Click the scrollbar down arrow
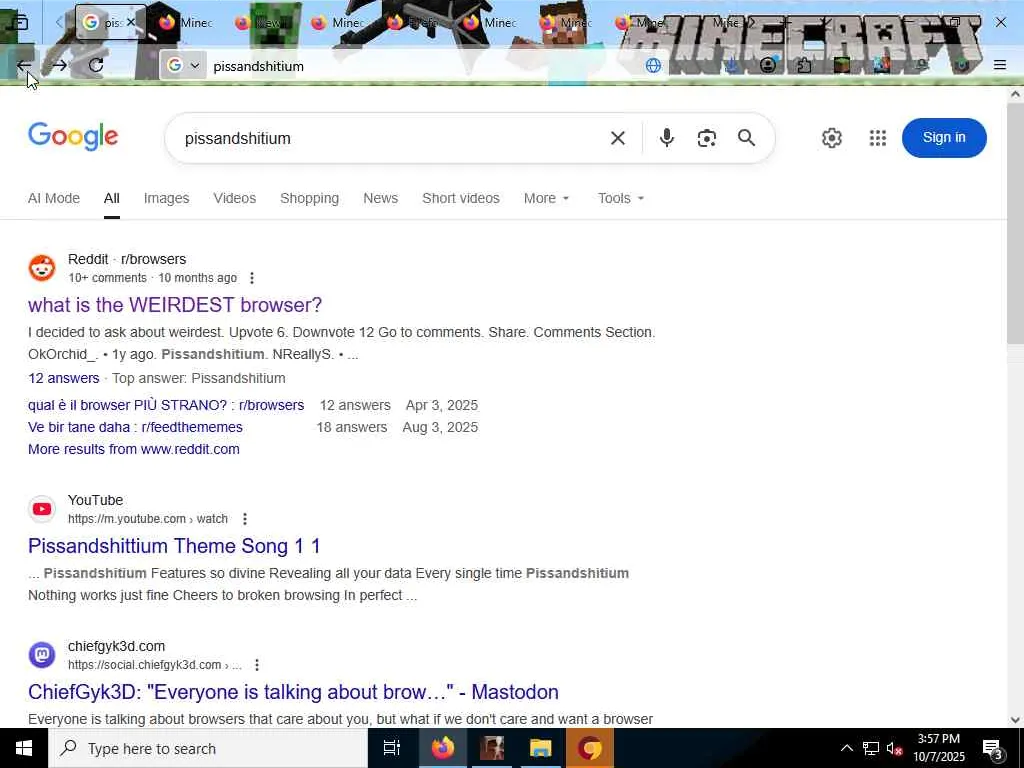This screenshot has height=768, width=1024. (x=1015, y=720)
